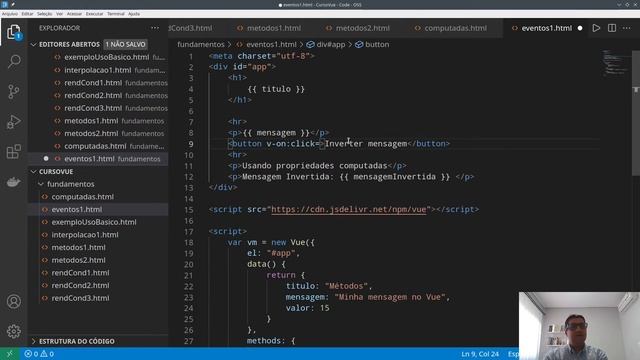This screenshot has width=640, height=360.
Task: Open the Editar menu
Action: click(x=27, y=14)
